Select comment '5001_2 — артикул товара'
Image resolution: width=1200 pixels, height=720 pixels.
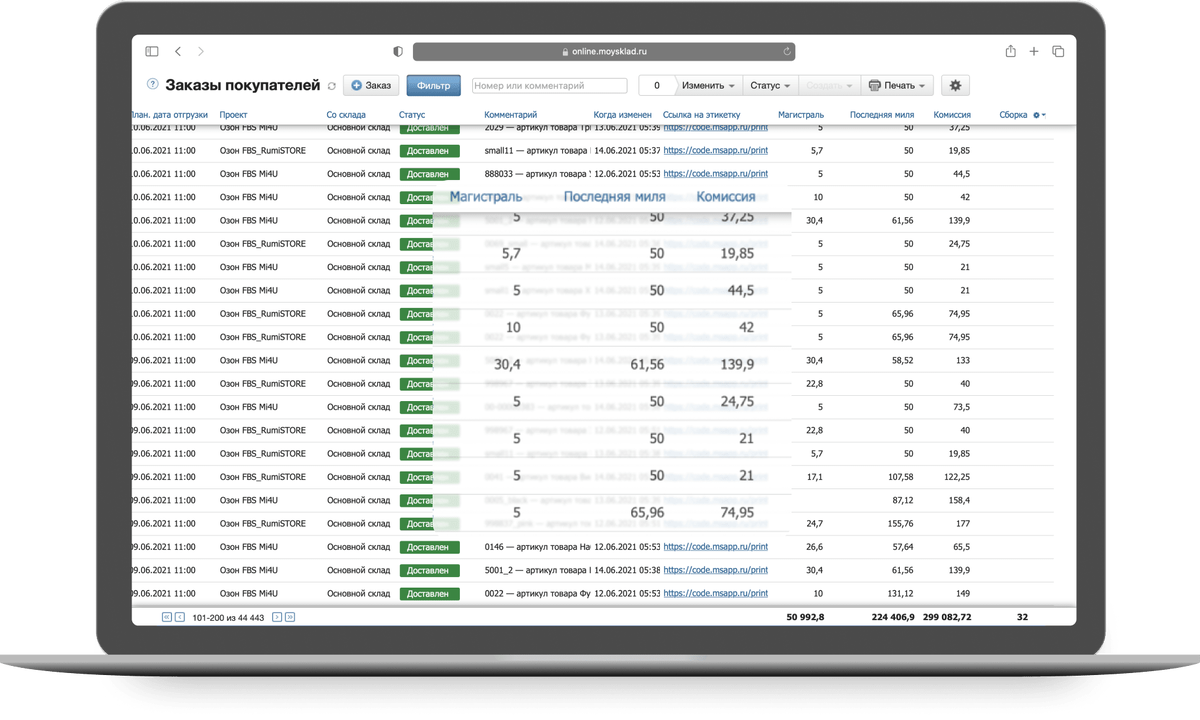[x=537, y=570]
